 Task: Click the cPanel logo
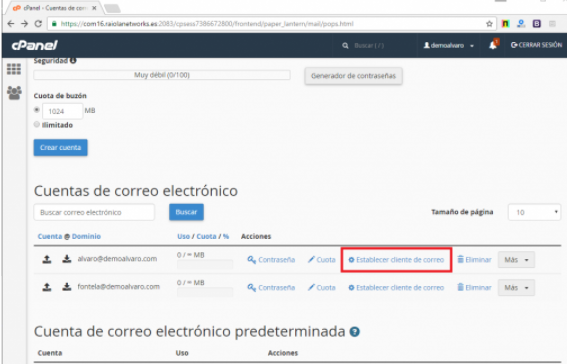34,45
